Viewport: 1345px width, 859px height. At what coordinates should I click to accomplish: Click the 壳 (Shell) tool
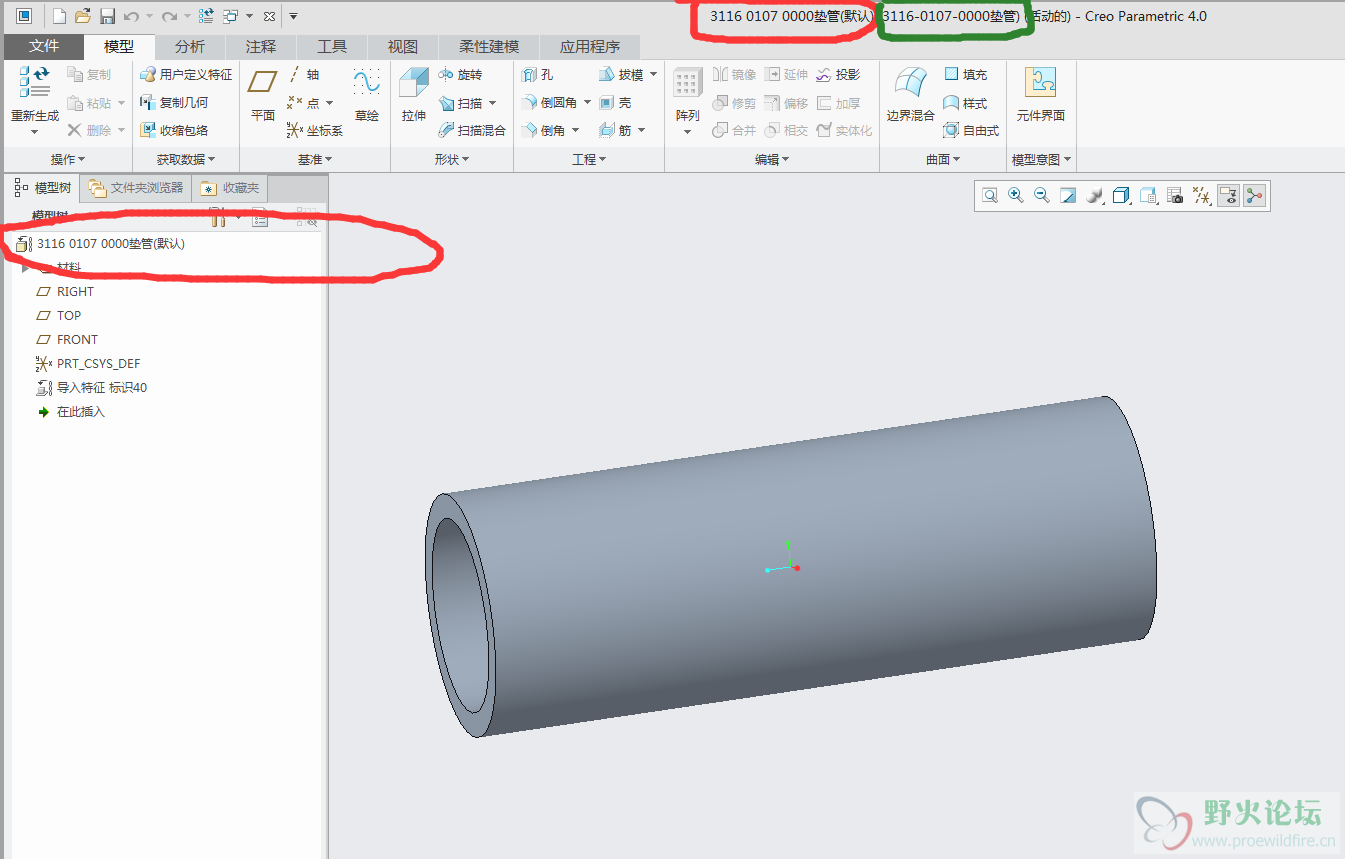(615, 102)
